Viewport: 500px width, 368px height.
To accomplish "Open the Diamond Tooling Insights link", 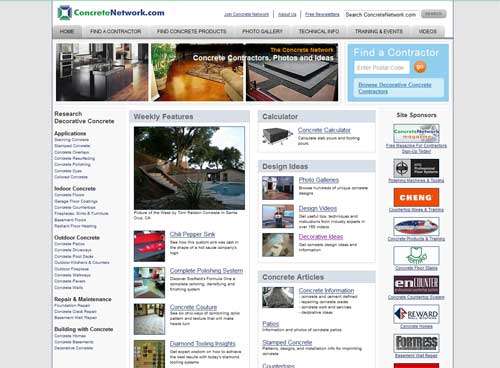I will pos(203,344).
